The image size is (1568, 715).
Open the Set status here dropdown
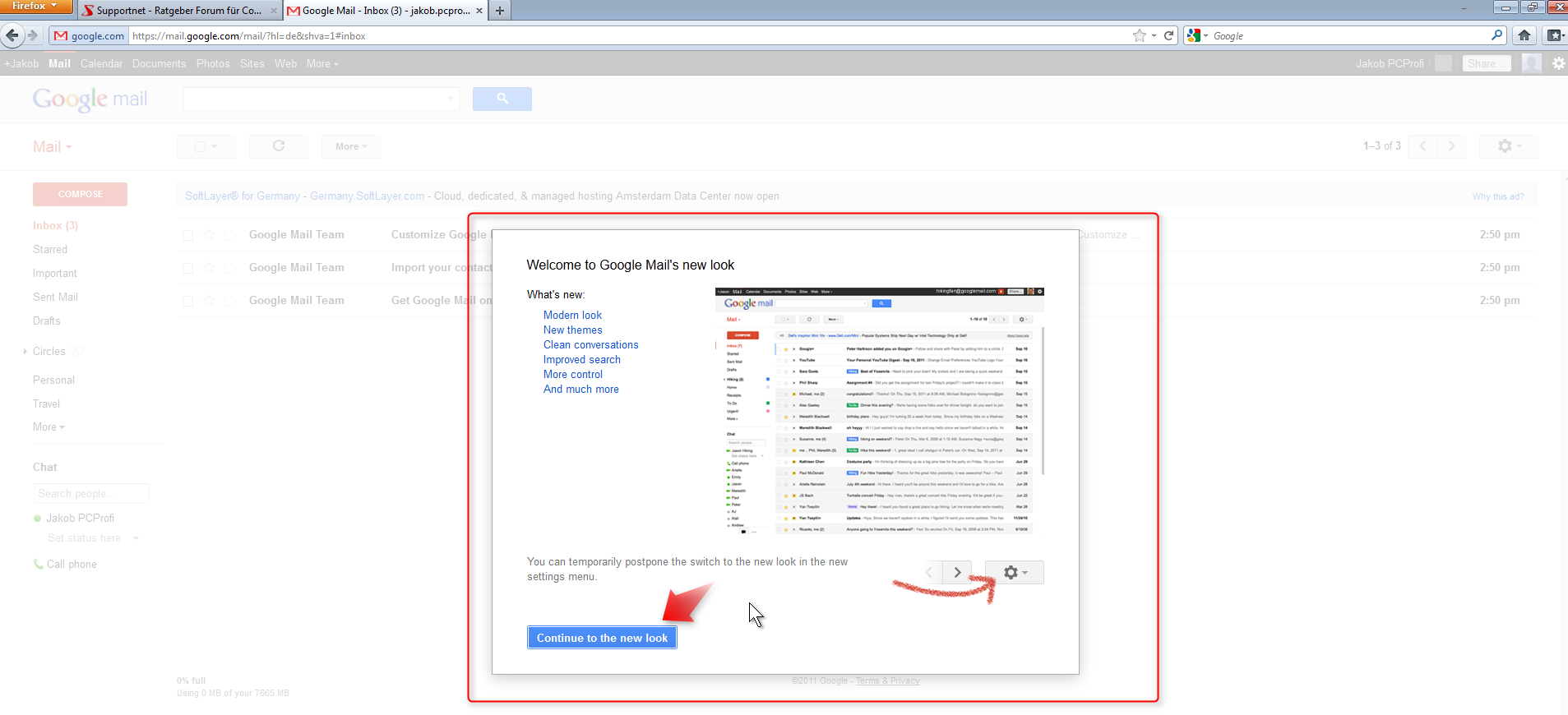(x=136, y=537)
